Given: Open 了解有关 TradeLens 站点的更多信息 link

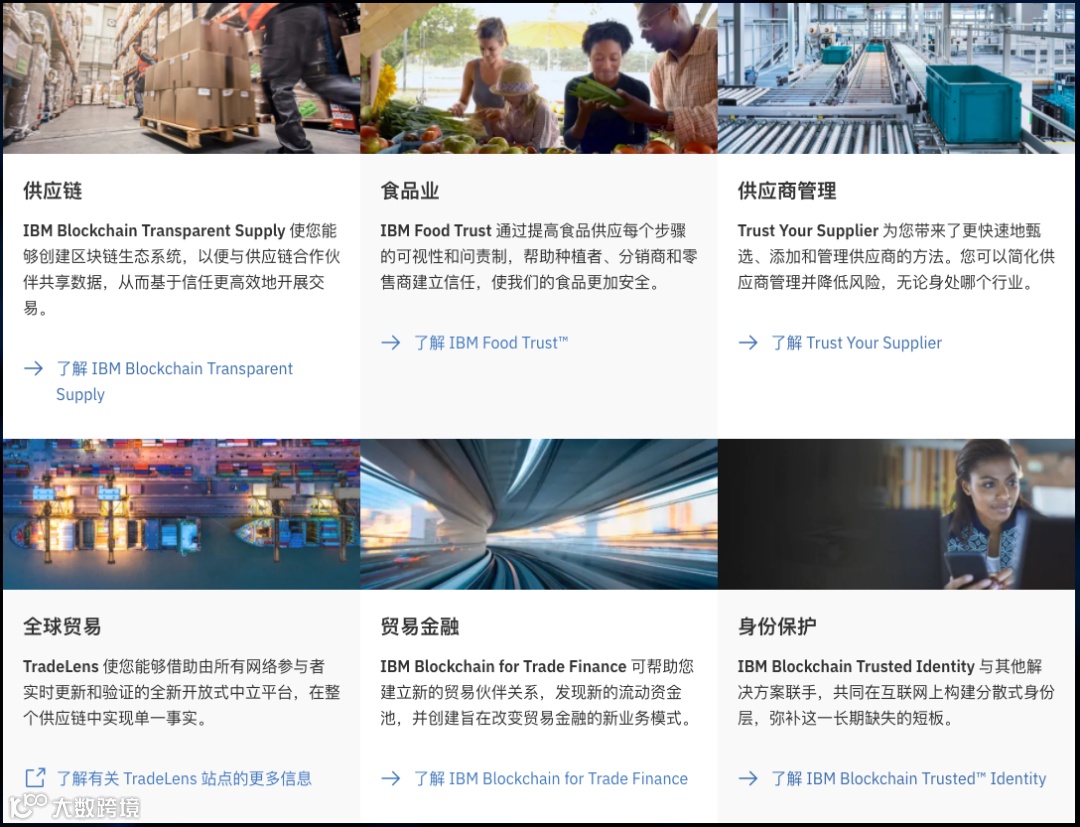Looking at the screenshot, I should tap(184, 778).
